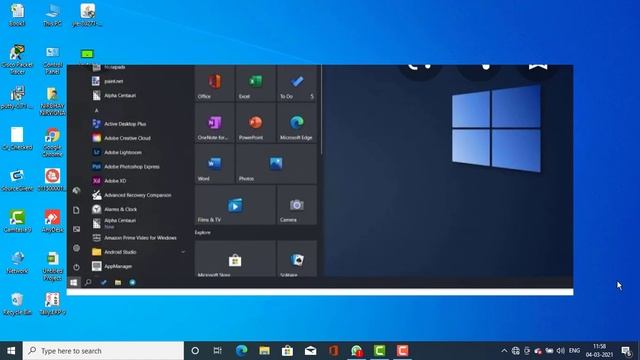
Task: Open the Microsoft Store tile
Action: pos(235,259)
